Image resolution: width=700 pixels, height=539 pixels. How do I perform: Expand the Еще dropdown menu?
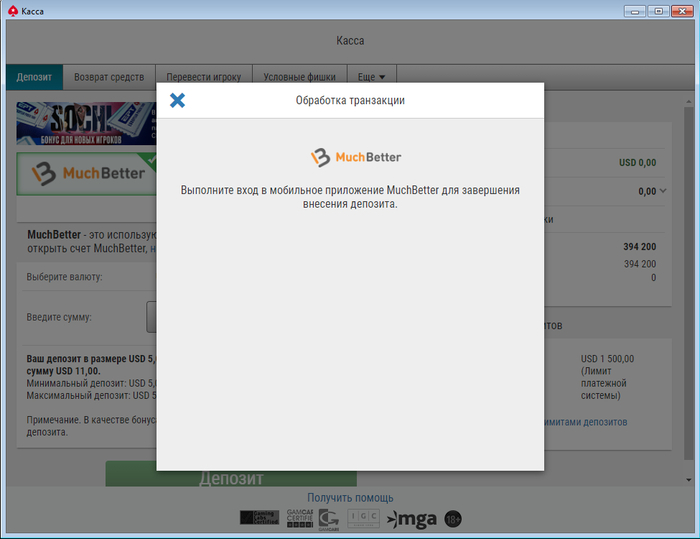(371, 77)
